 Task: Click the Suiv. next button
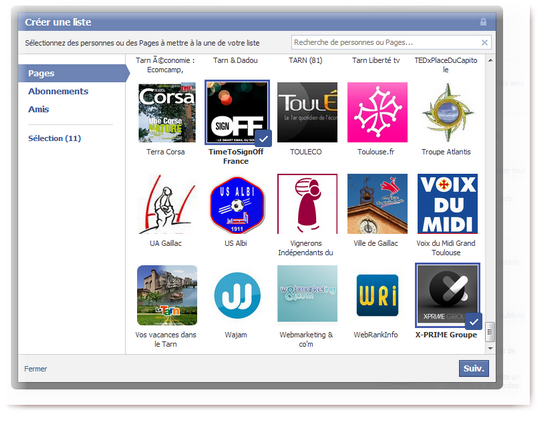pyautogui.click(x=474, y=369)
